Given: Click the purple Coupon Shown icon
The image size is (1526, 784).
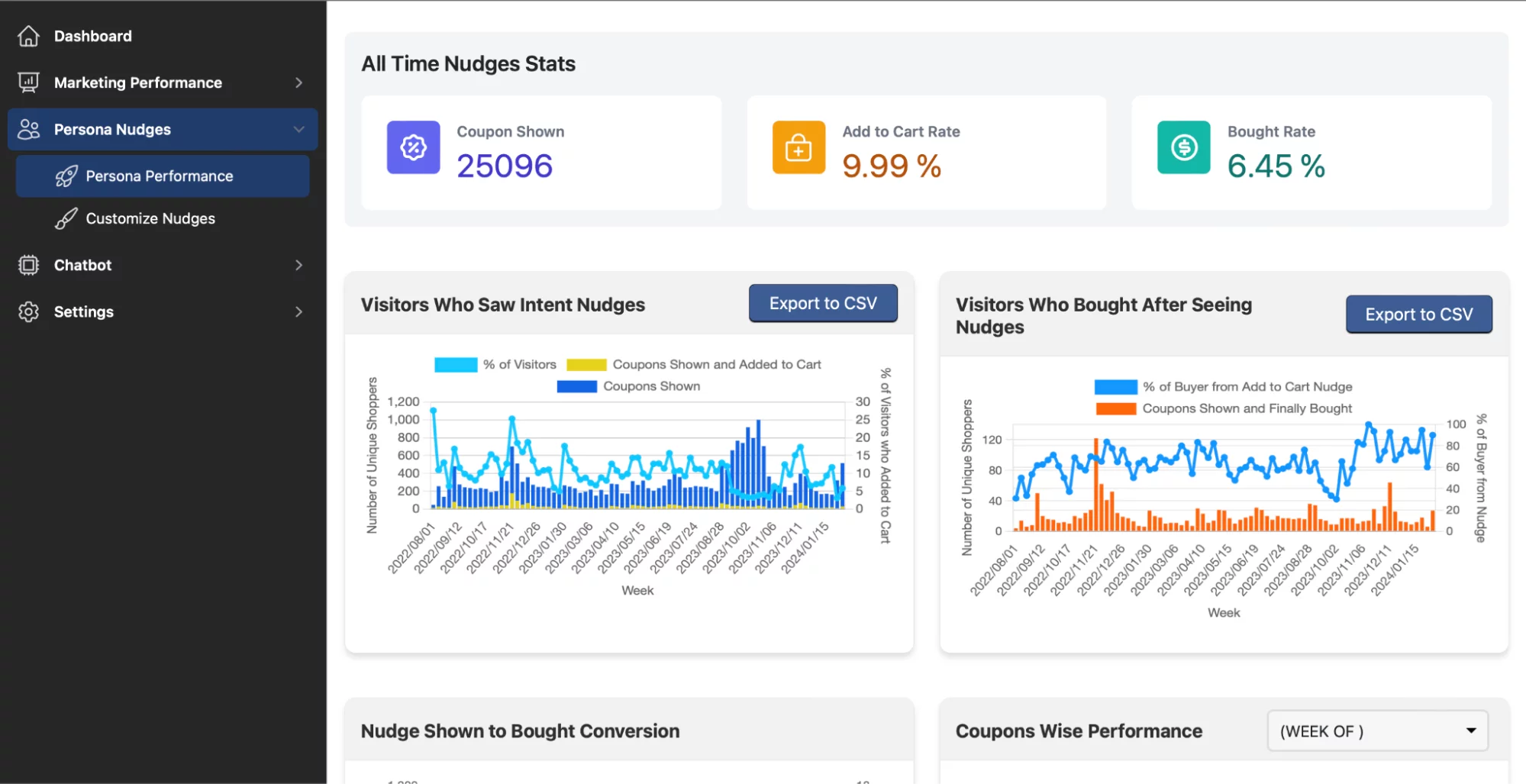Looking at the screenshot, I should coord(414,147).
